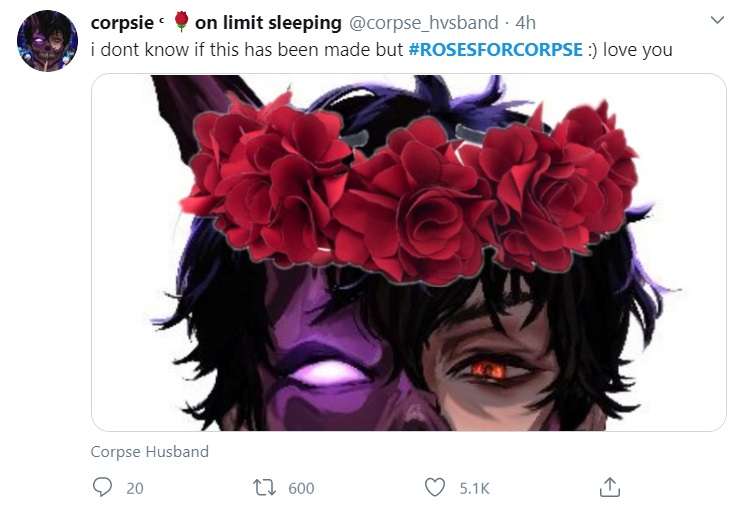
Task: Like the tweet with the heart icon
Action: click(435, 487)
